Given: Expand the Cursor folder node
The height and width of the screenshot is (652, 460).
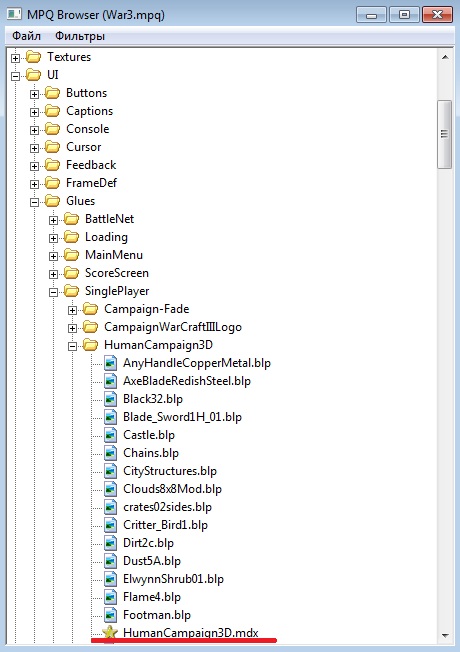Looking at the screenshot, I should pos(35,148).
